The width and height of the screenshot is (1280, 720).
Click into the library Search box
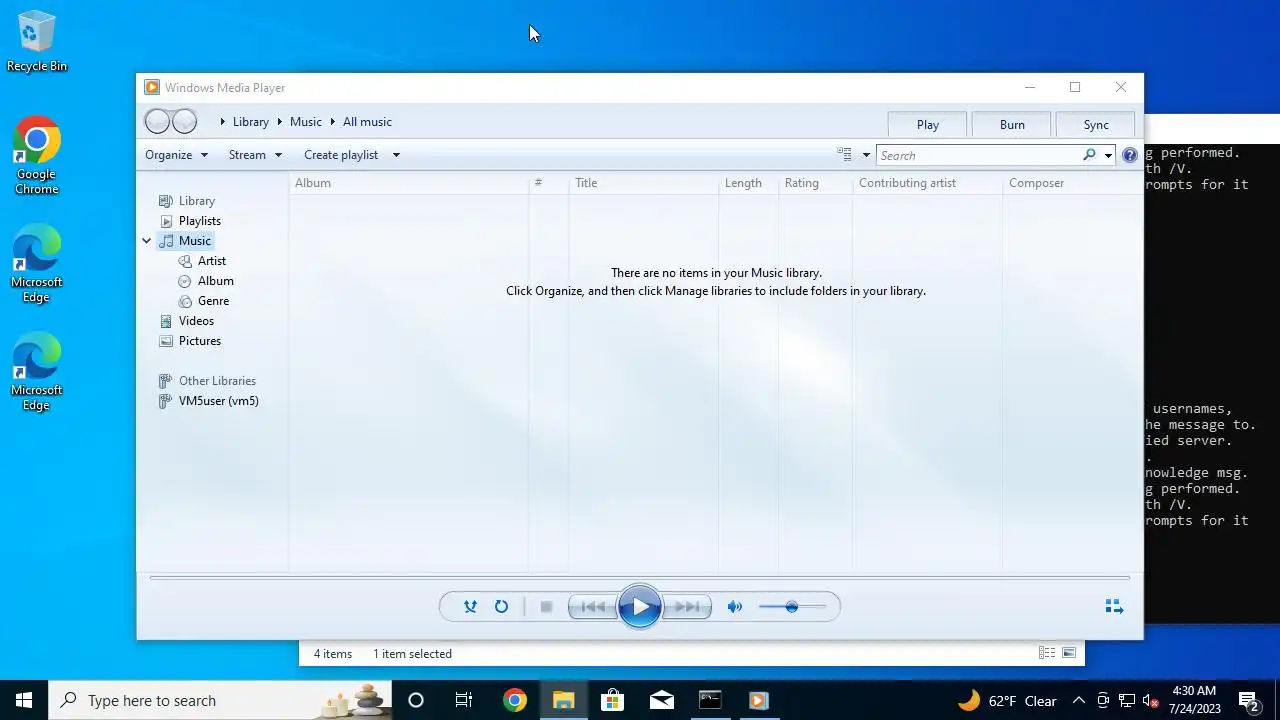[978, 155]
